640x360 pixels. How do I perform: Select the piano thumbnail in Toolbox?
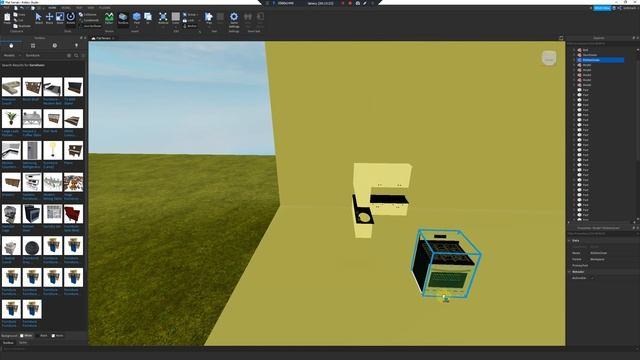point(73,151)
